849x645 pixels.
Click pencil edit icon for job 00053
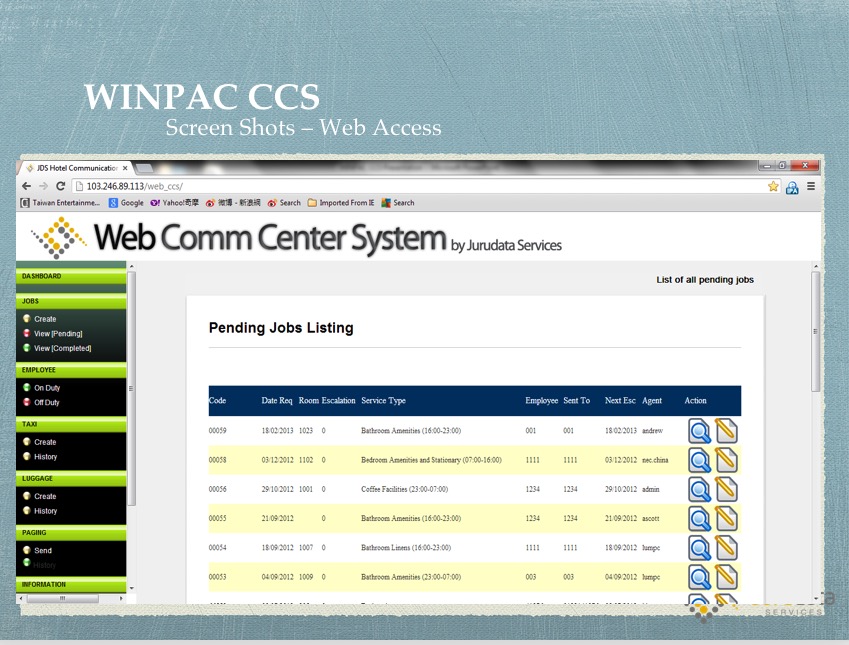[x=726, y=577]
